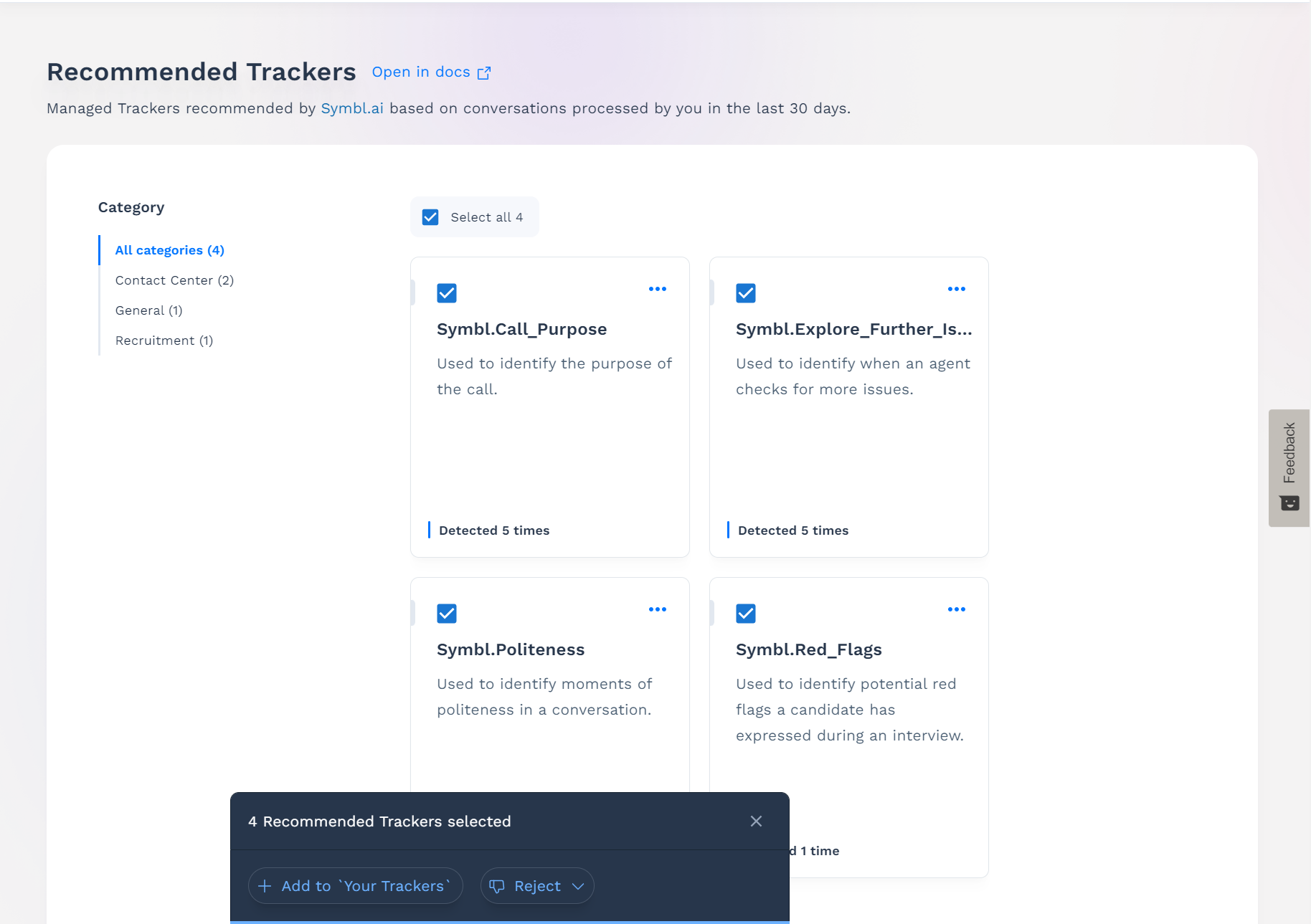The image size is (1311, 924).
Task: Click the Symbl.Call_Purpose title
Action: coord(521,329)
